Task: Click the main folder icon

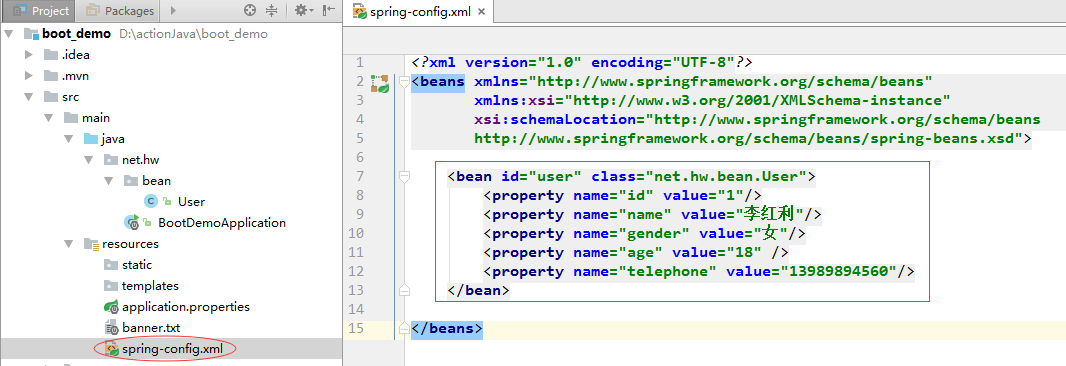Action: coord(71,118)
